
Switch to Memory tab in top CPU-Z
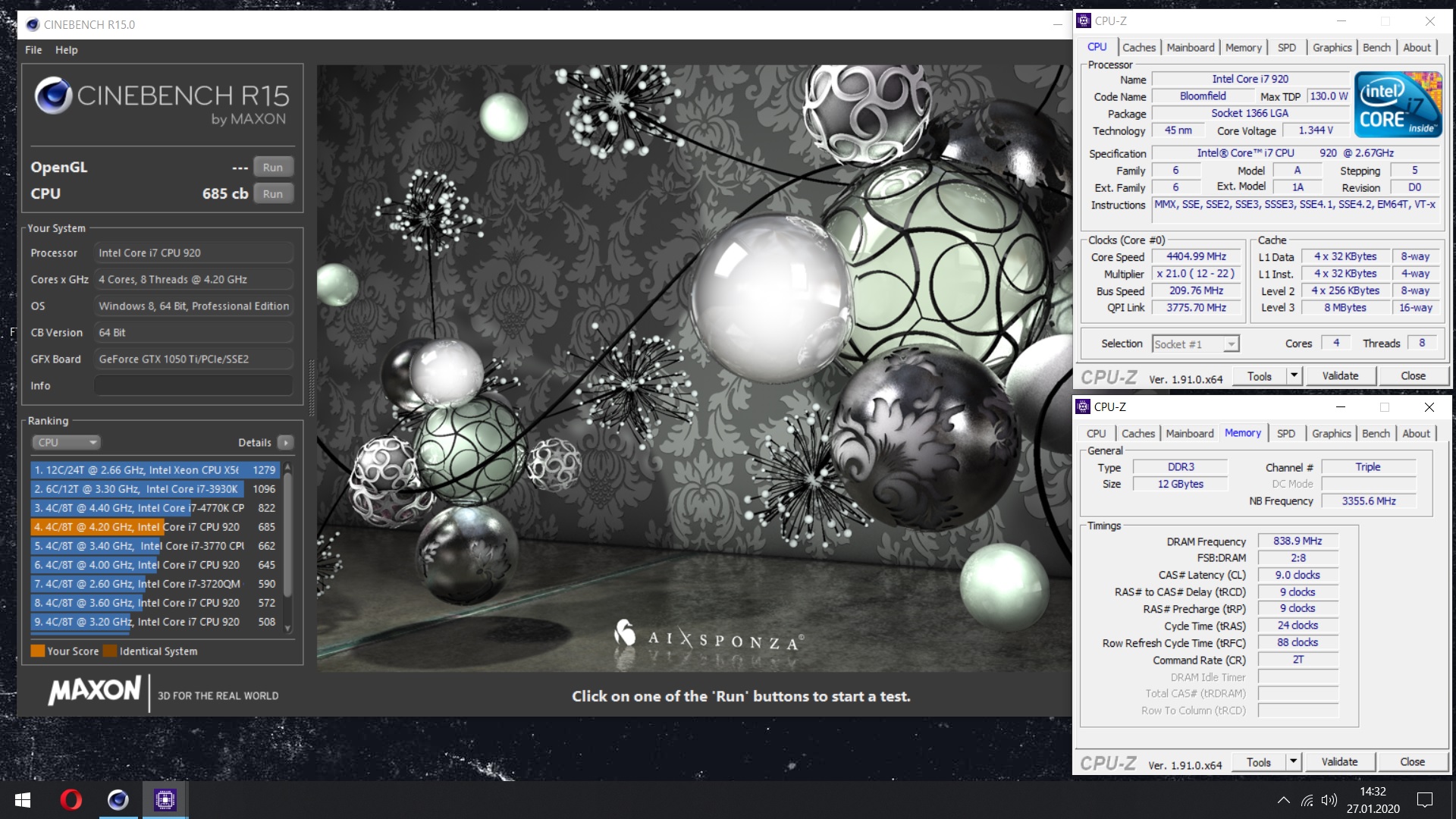(x=1244, y=47)
